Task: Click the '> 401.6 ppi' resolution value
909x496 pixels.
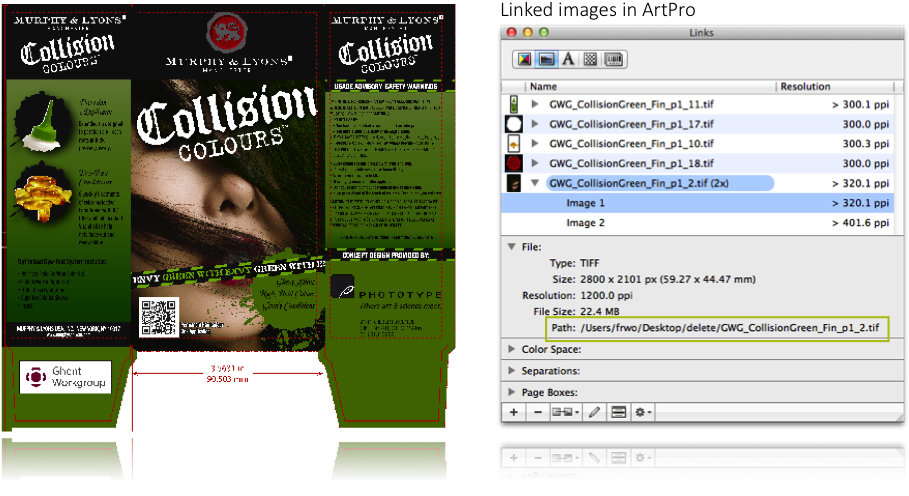Action: 860,223
